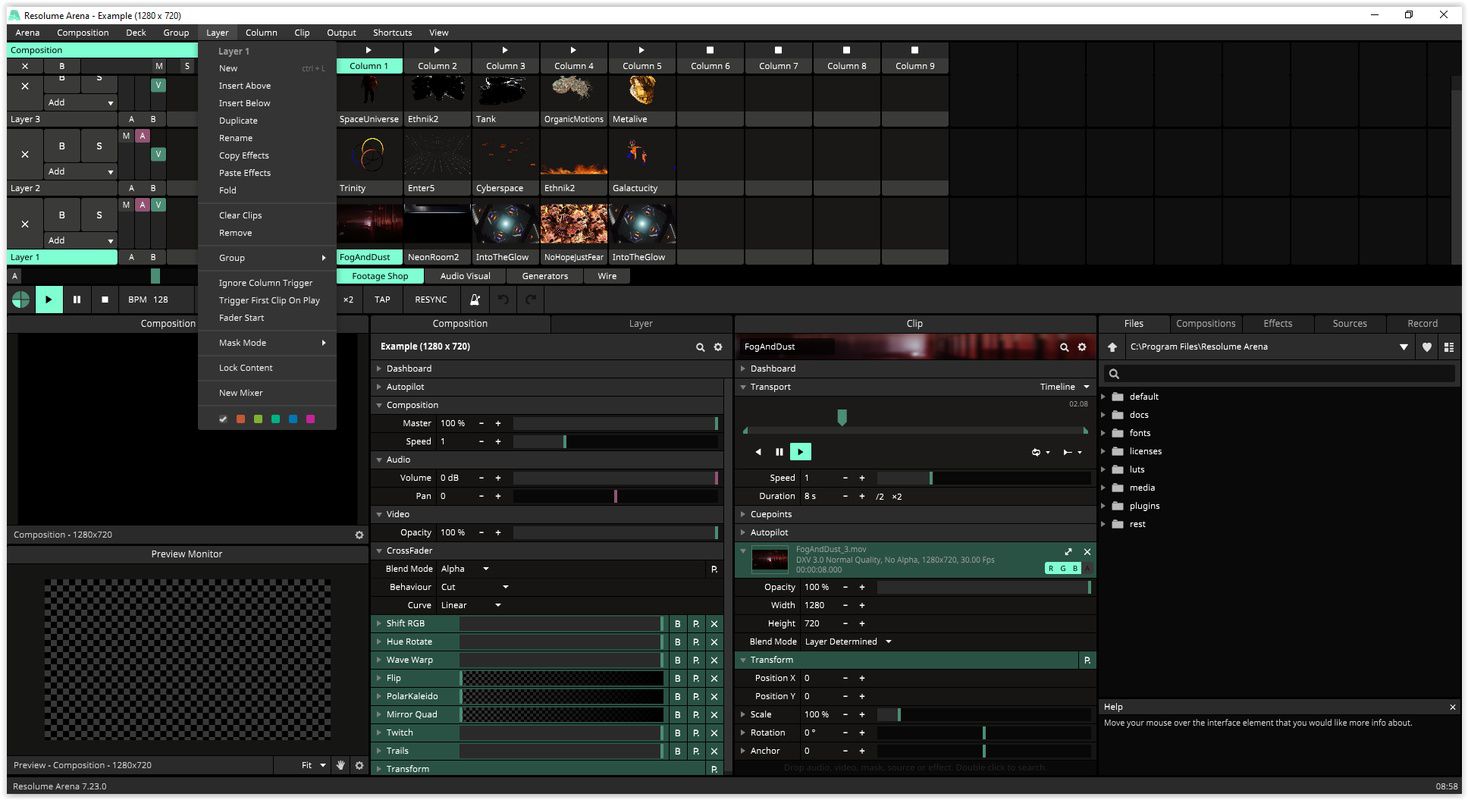Pause the clip in Transport
Viewport: 1468px width, 800px height.
pos(779,452)
